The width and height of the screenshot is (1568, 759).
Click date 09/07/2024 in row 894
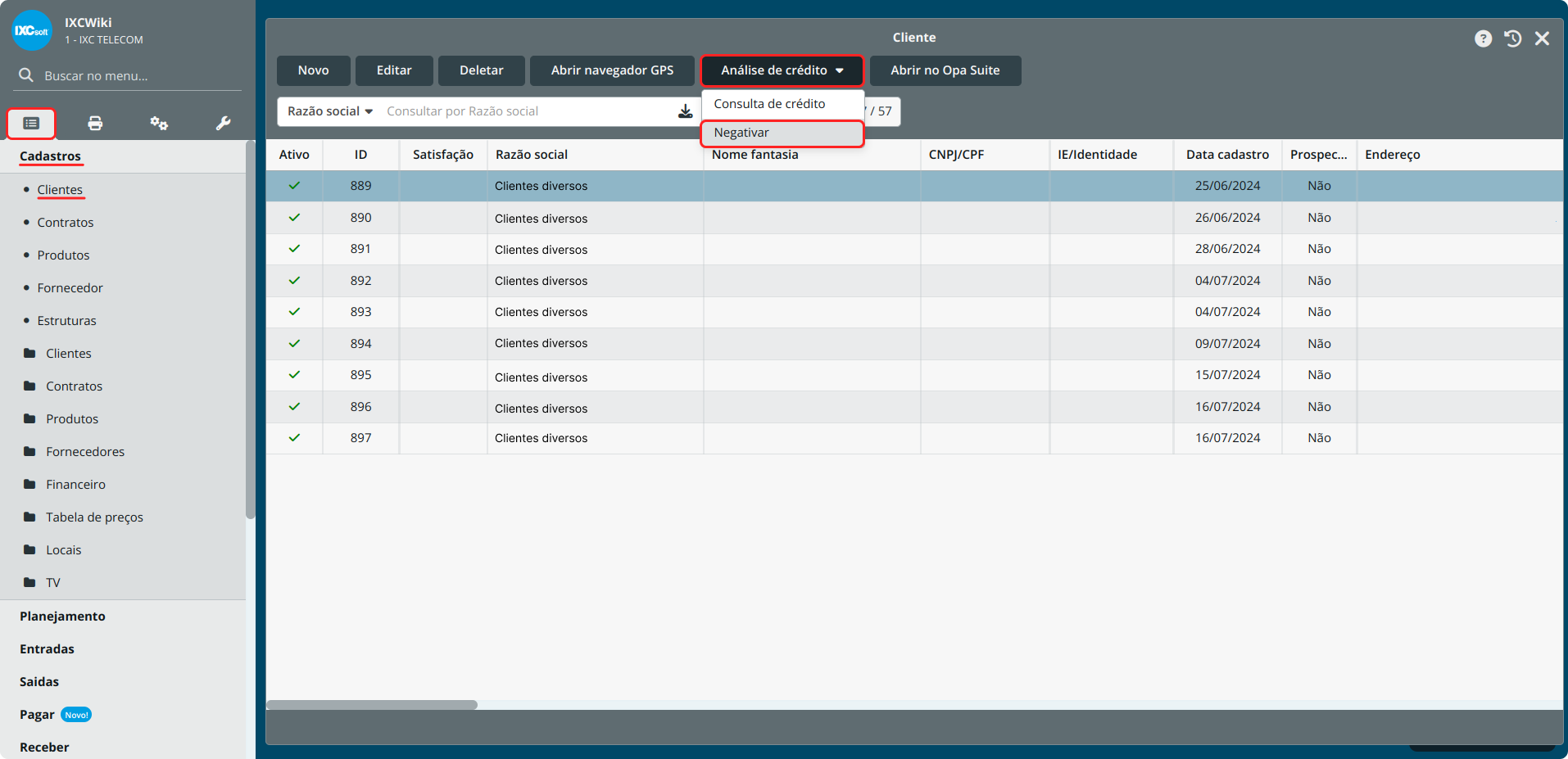(x=1227, y=344)
